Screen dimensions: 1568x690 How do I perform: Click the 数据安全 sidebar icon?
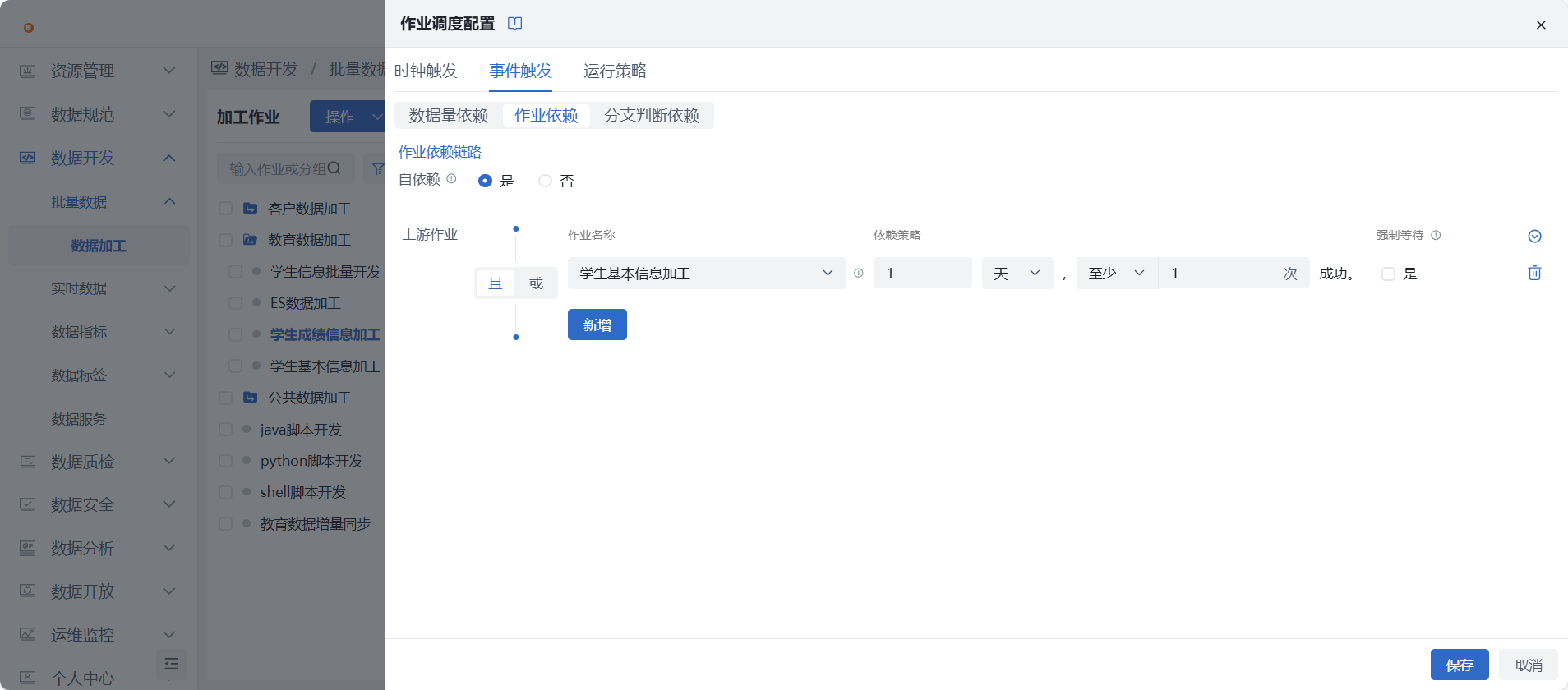pos(27,504)
